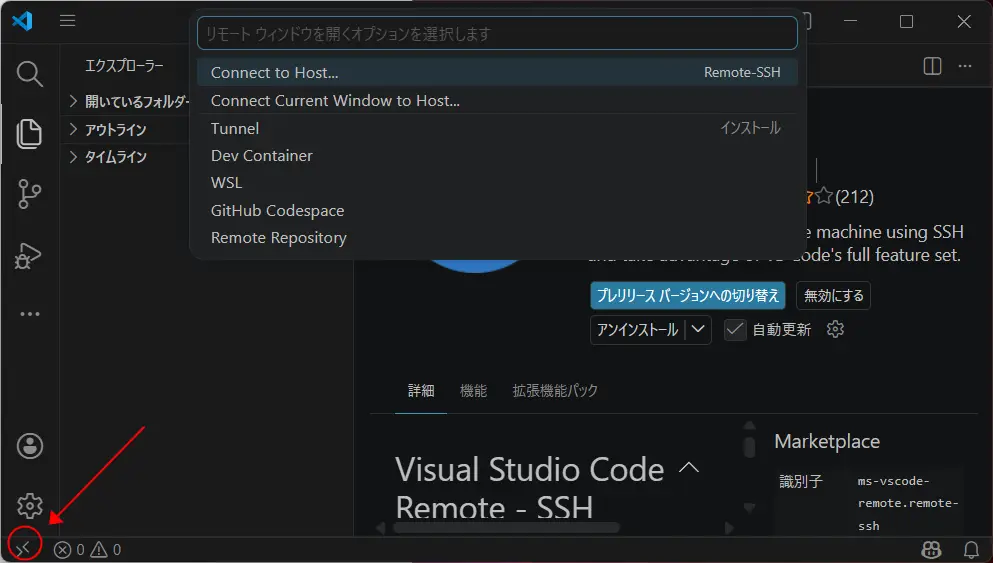Switch to the 拡張機能パック tab
Viewport: 993px width, 563px height.
tap(555, 391)
